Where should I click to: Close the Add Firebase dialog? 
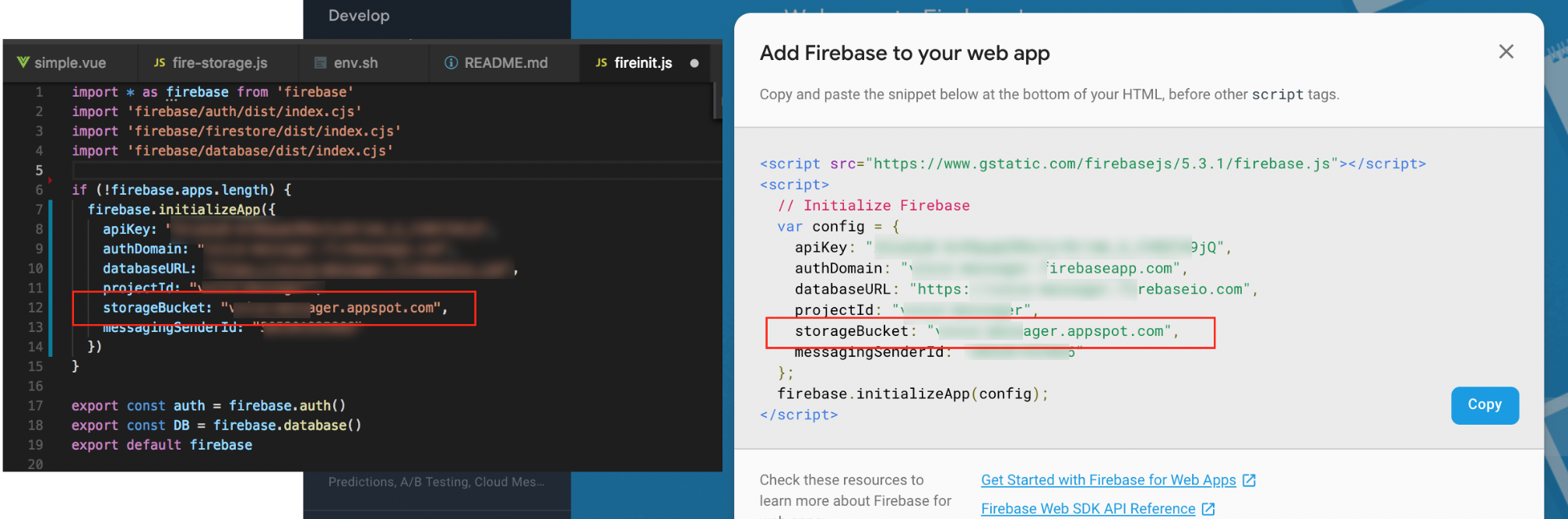pos(1506,51)
